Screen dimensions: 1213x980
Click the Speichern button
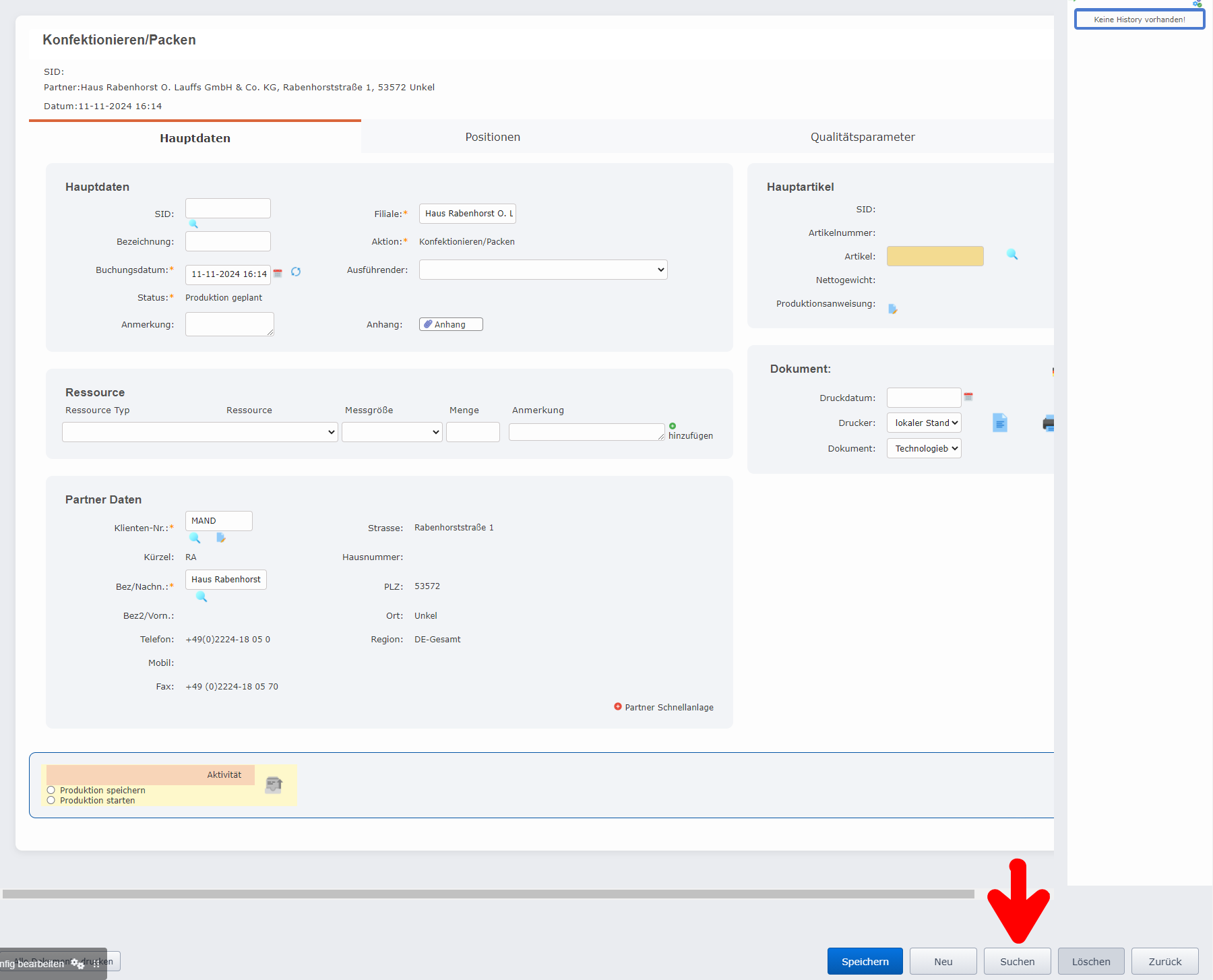(865, 961)
